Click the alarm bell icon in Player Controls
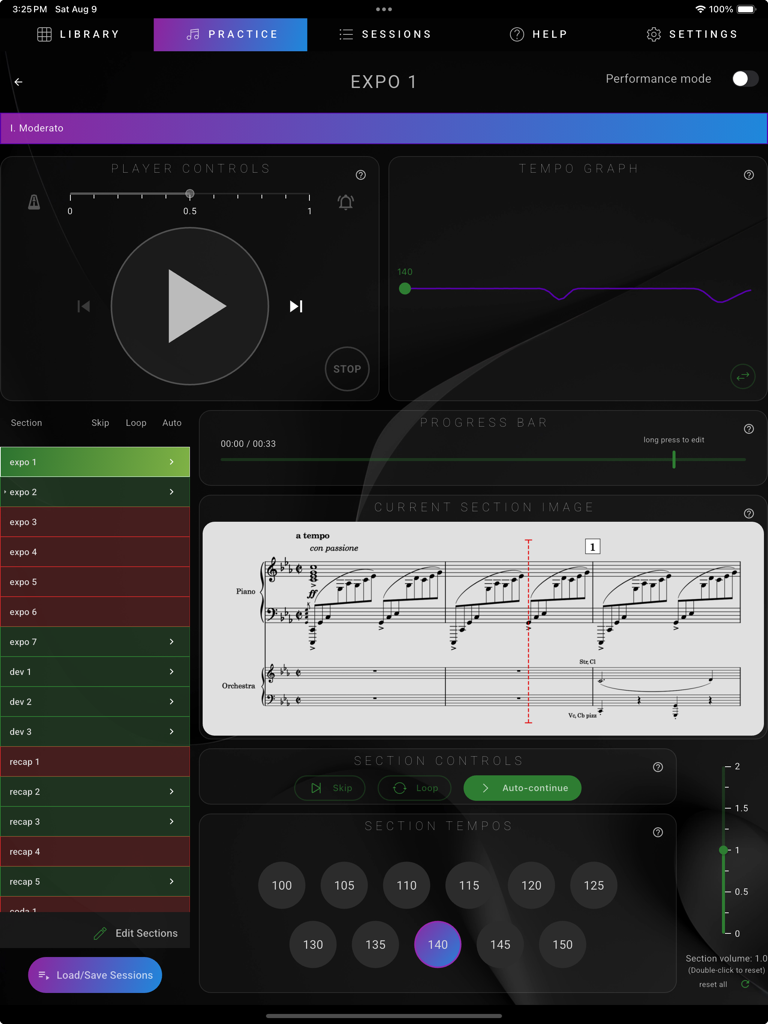Viewport: 768px width, 1024px height. tap(345, 202)
